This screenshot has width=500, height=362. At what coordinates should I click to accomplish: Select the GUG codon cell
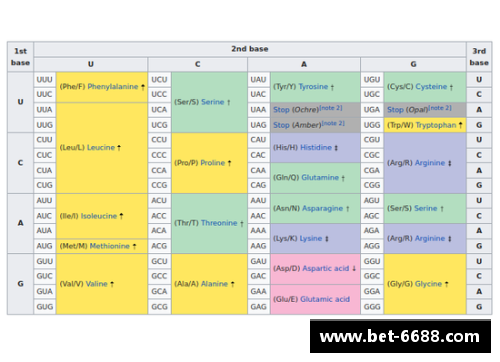(x=45, y=307)
